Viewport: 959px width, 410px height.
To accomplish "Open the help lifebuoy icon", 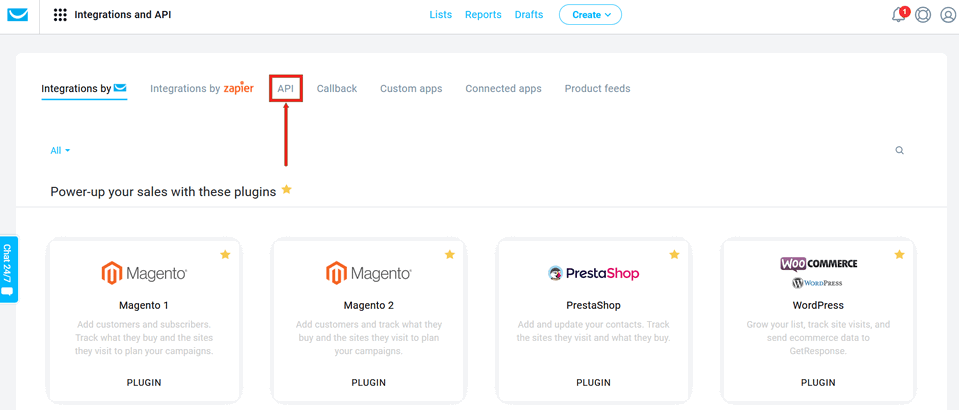I will (x=923, y=15).
